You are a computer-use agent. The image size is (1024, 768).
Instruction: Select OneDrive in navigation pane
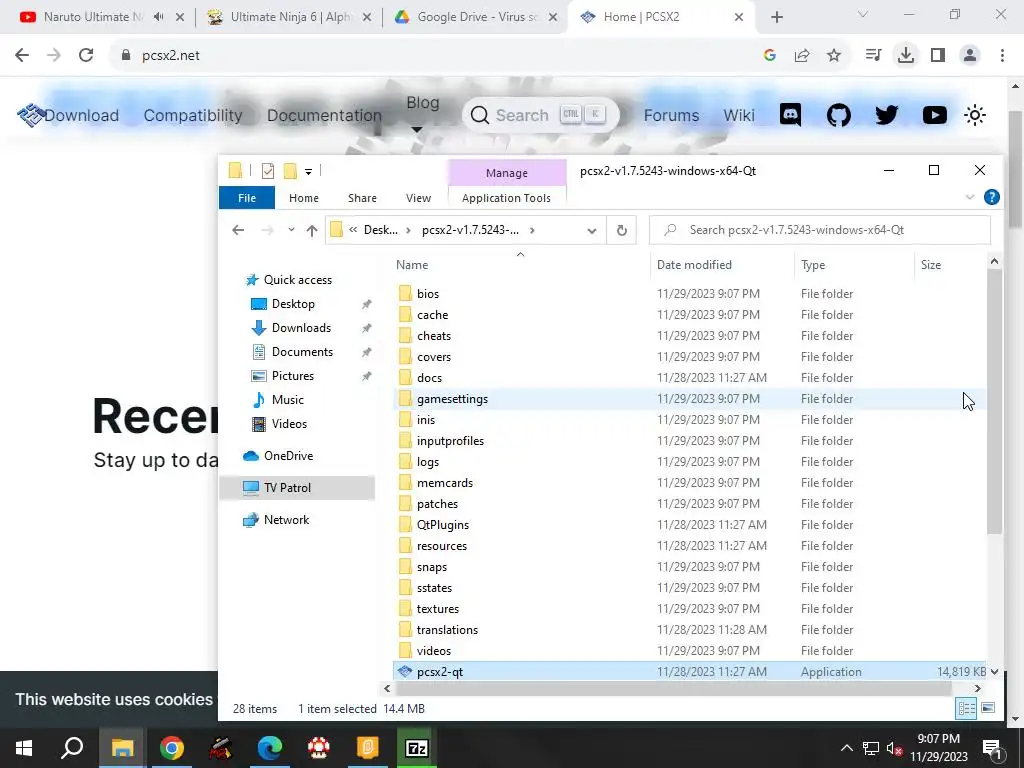coord(288,456)
